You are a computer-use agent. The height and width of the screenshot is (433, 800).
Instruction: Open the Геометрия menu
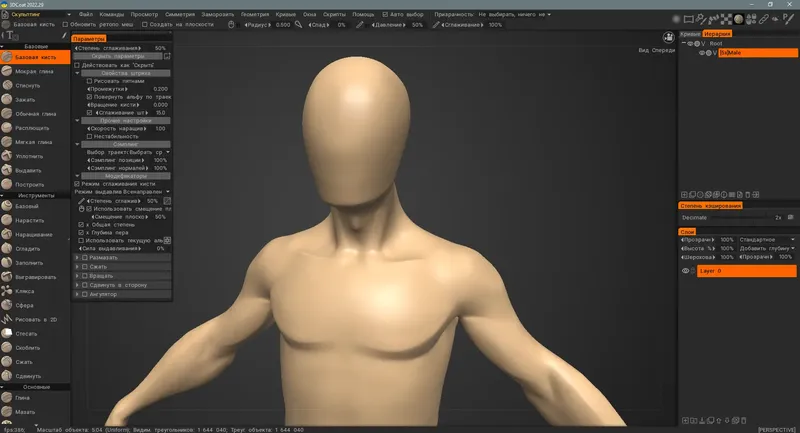(255, 14)
